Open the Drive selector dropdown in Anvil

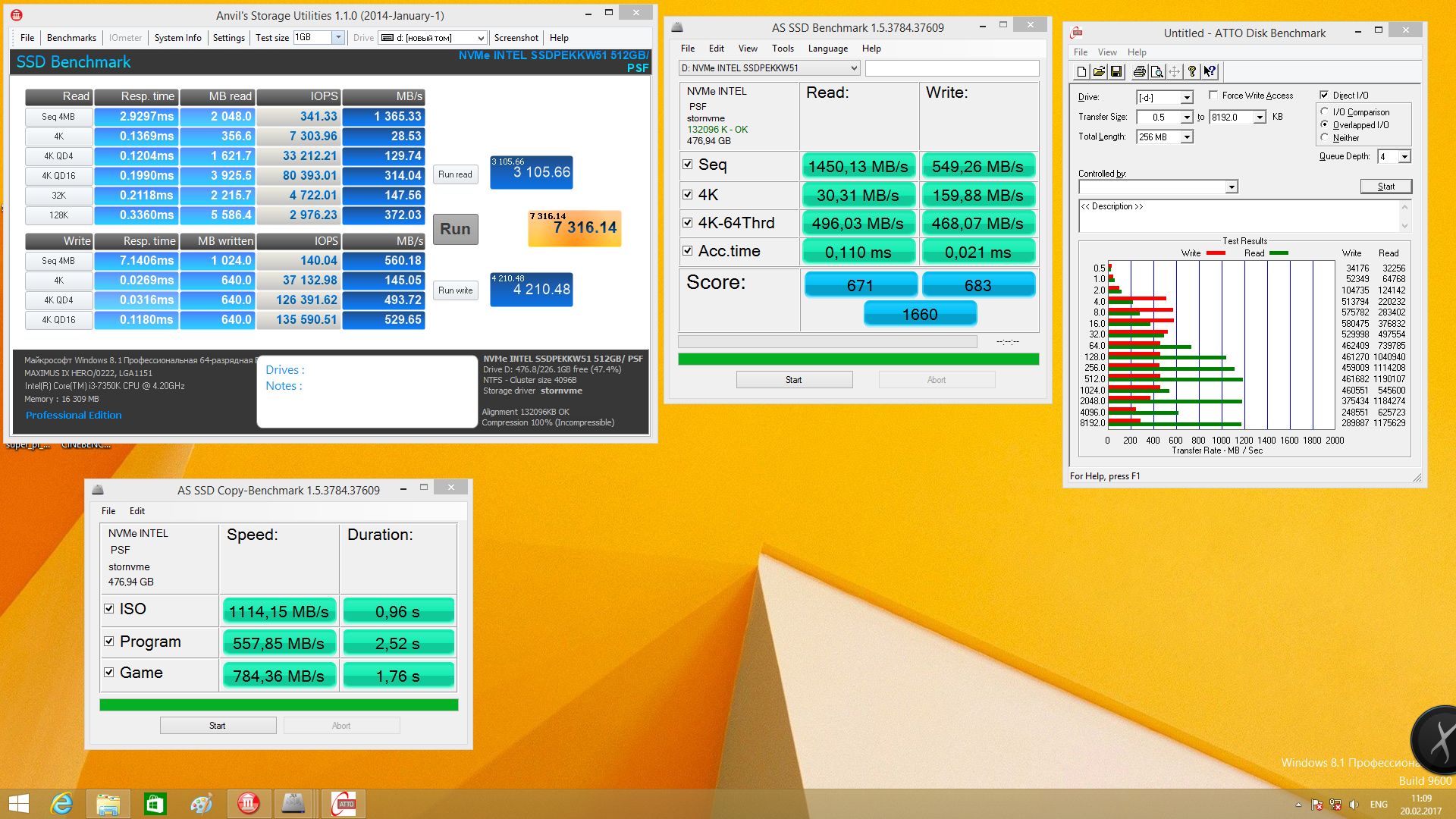pos(481,38)
